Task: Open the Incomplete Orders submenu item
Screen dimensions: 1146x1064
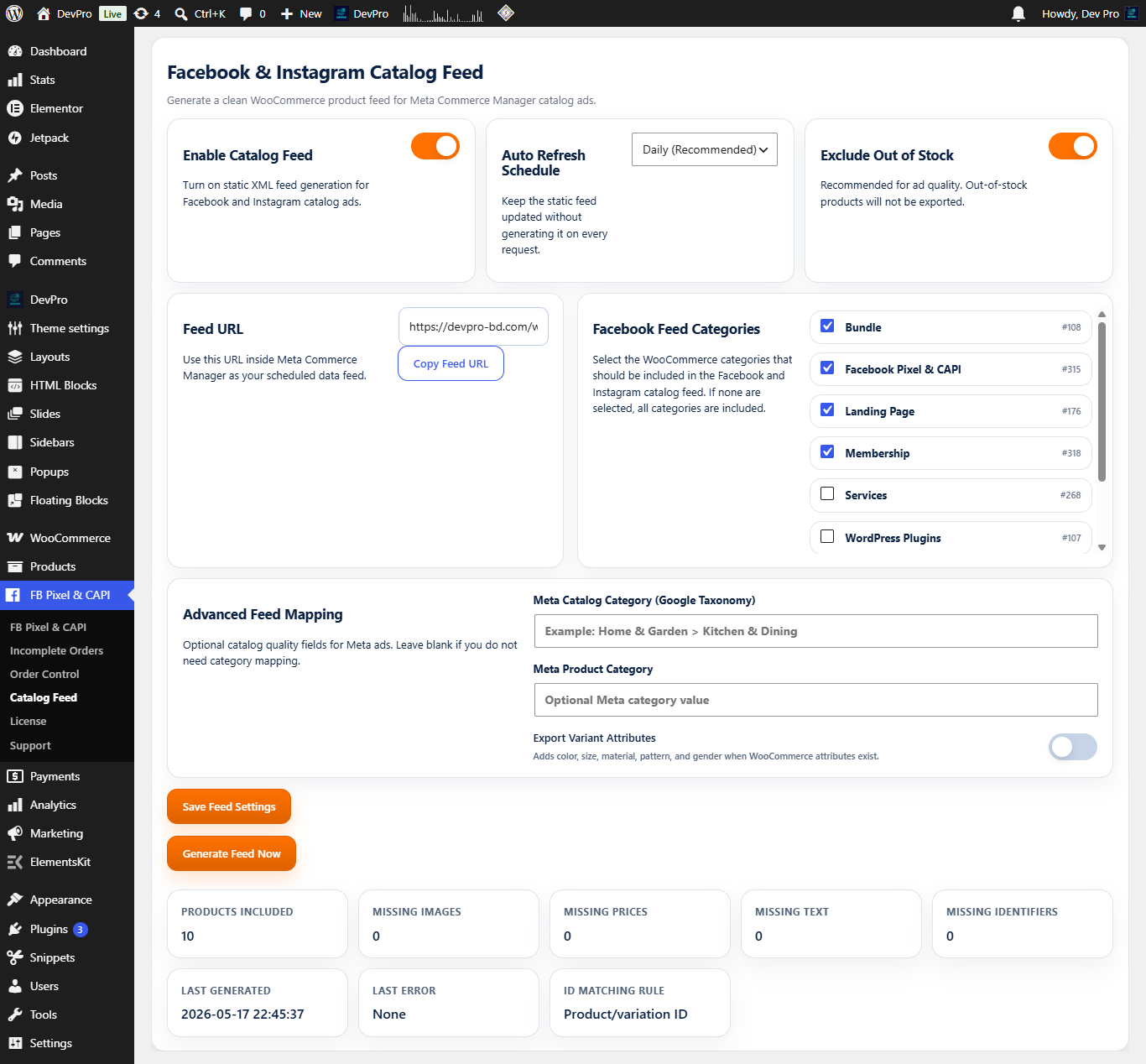Action: click(57, 650)
